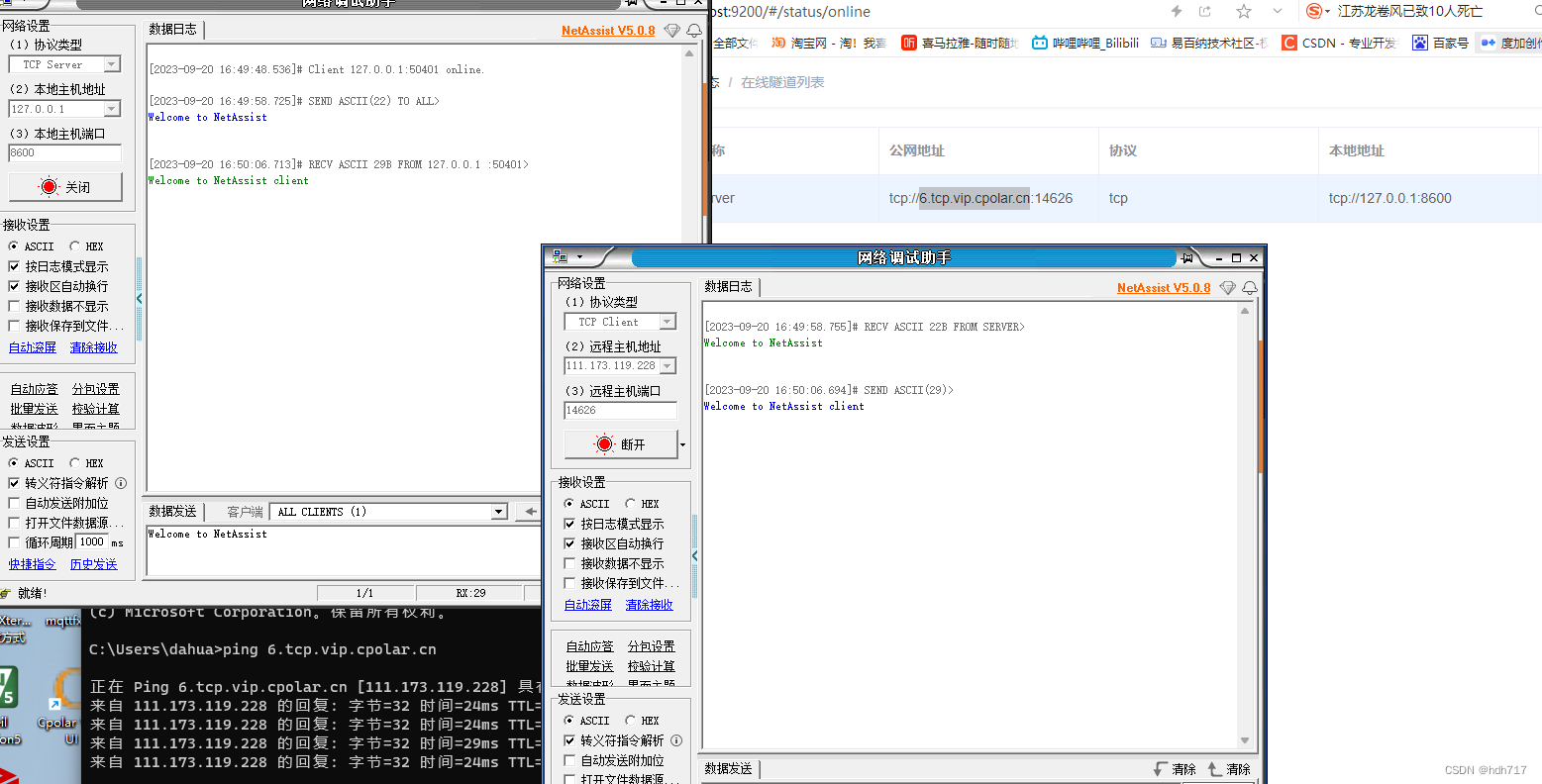Image resolution: width=1542 pixels, height=784 pixels.
Task: Click the bell icon in server NetAssist window
Action: (x=694, y=31)
